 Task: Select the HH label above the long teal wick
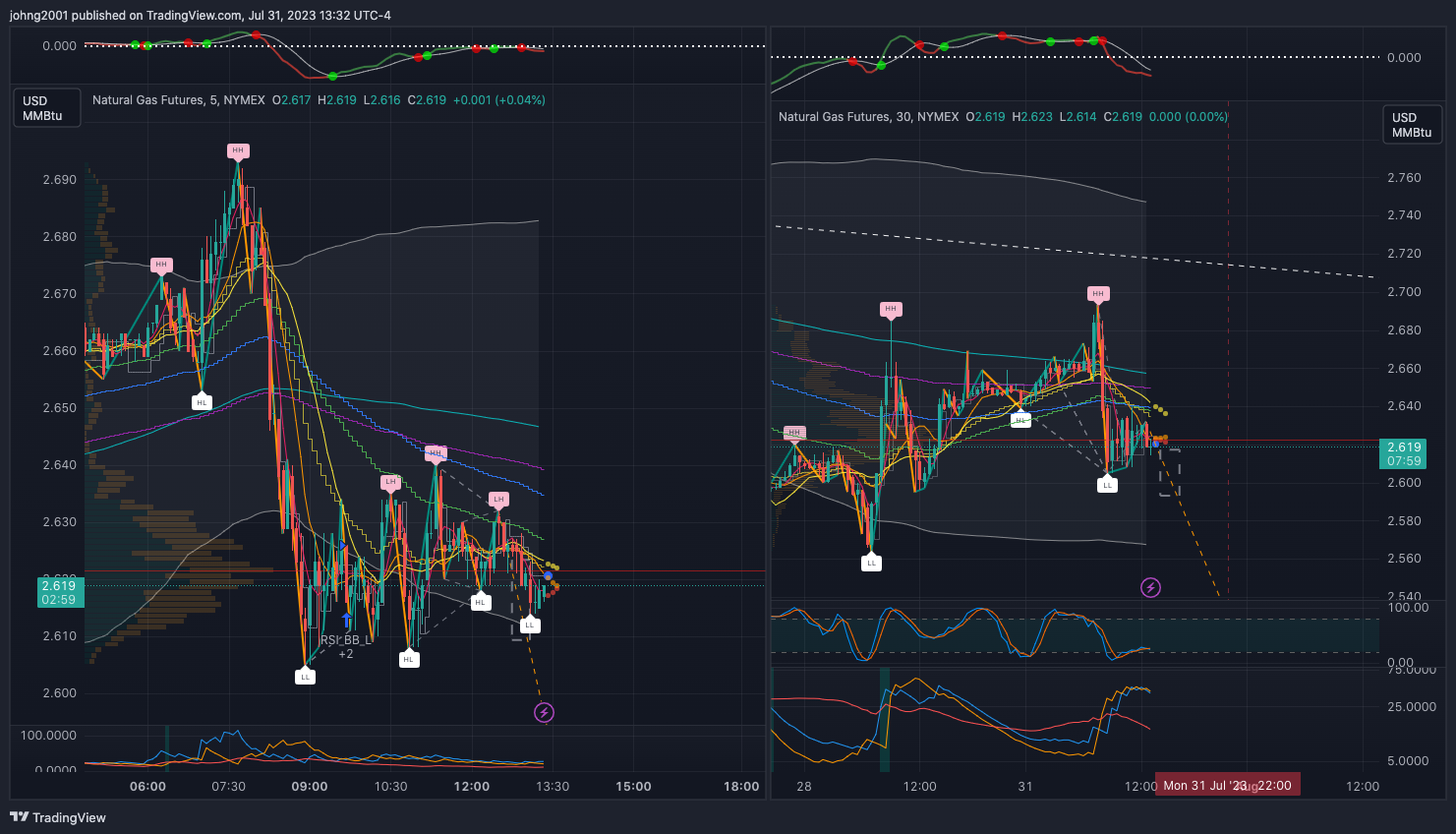[x=891, y=309]
